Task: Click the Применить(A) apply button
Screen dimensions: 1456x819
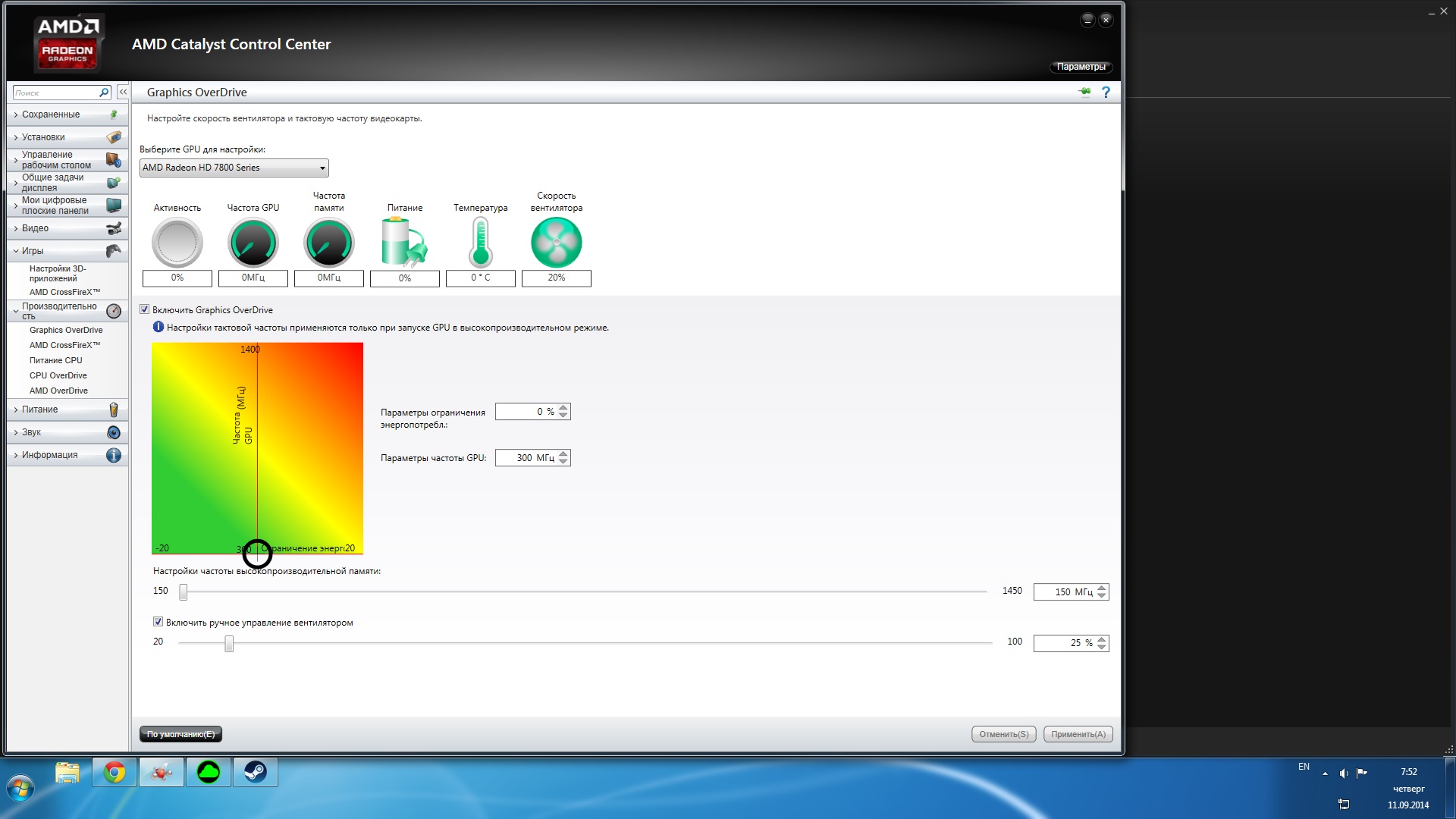Action: pos(1078,734)
